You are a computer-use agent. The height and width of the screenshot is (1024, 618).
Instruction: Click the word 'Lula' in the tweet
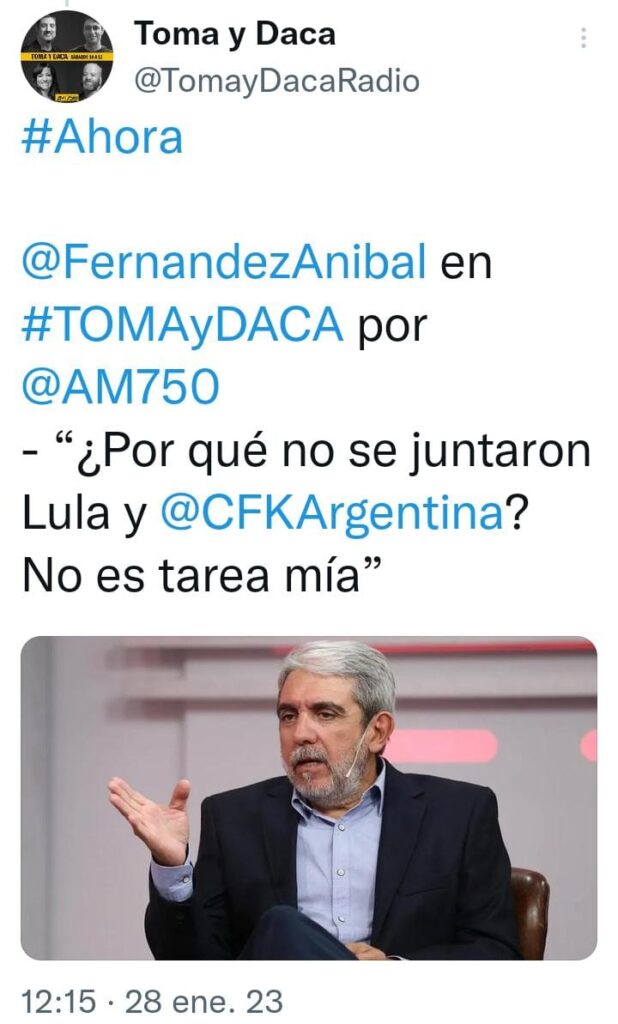click(66, 513)
